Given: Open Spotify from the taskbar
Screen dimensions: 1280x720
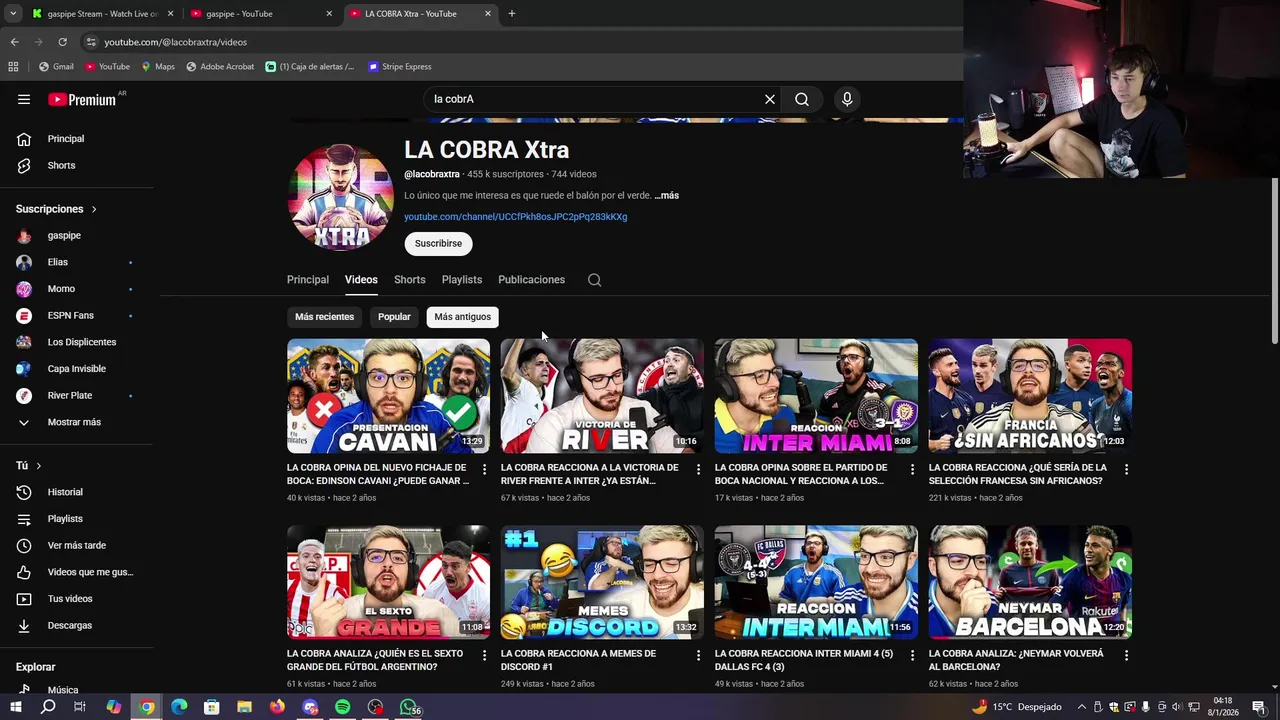Looking at the screenshot, I should pyautogui.click(x=342, y=707).
